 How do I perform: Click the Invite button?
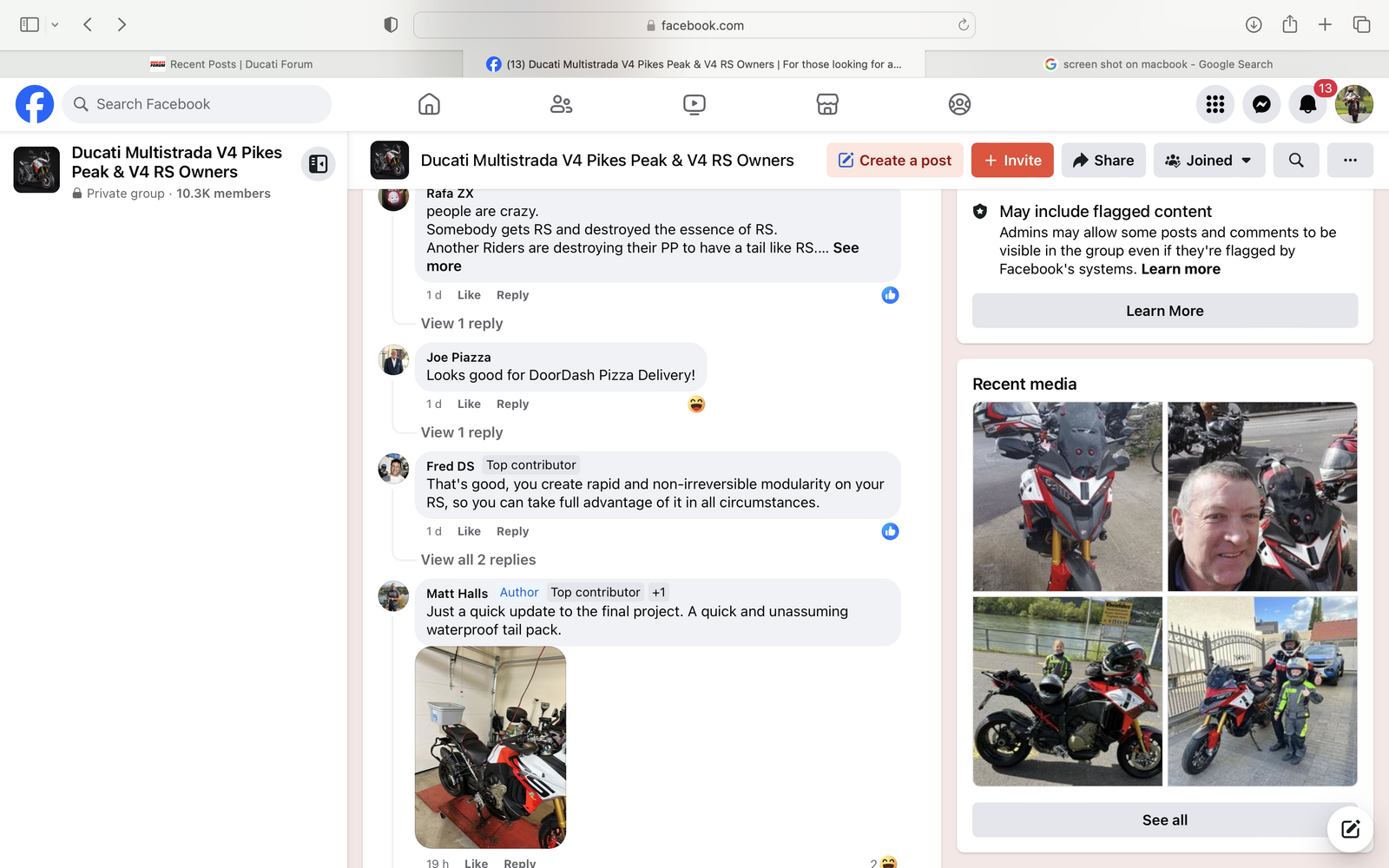[x=1012, y=161]
